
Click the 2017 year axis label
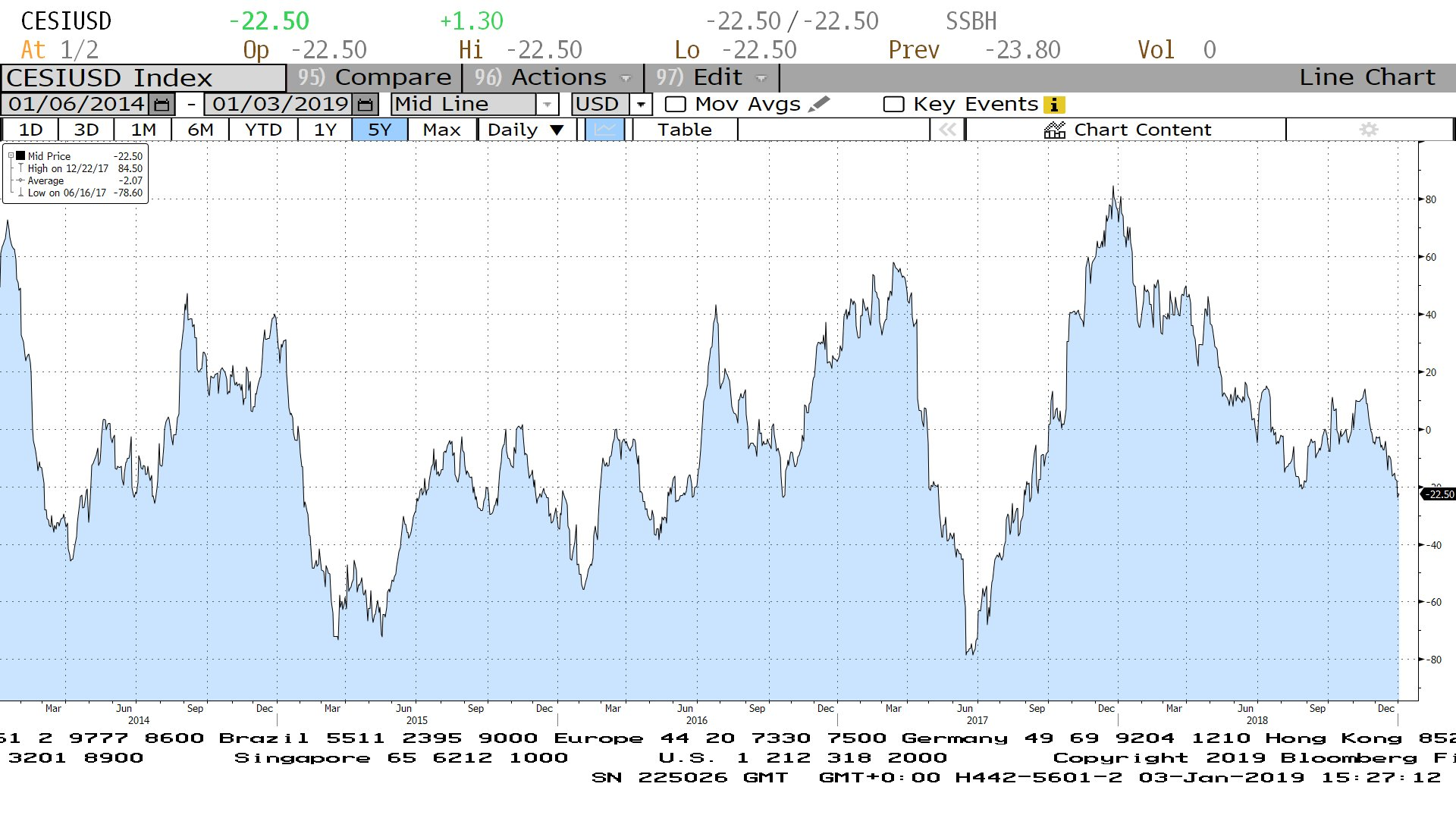pyautogui.click(x=977, y=720)
